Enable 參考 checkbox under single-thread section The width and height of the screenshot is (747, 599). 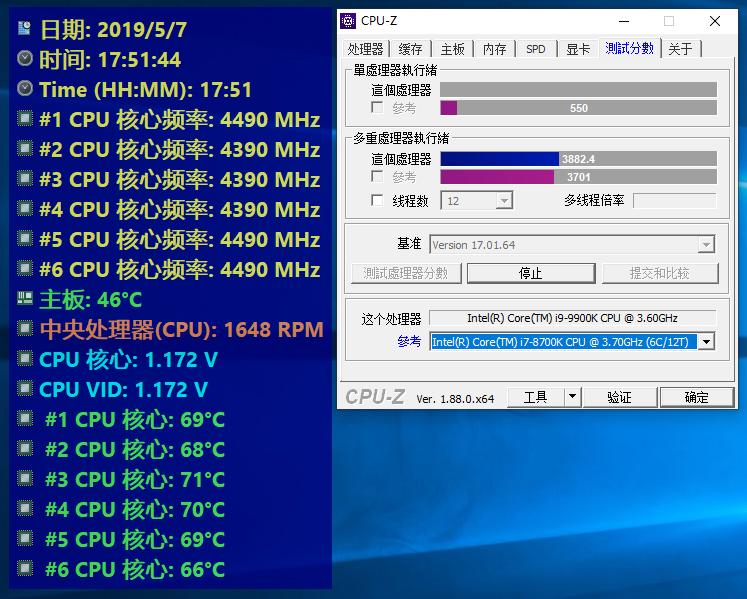(377, 107)
